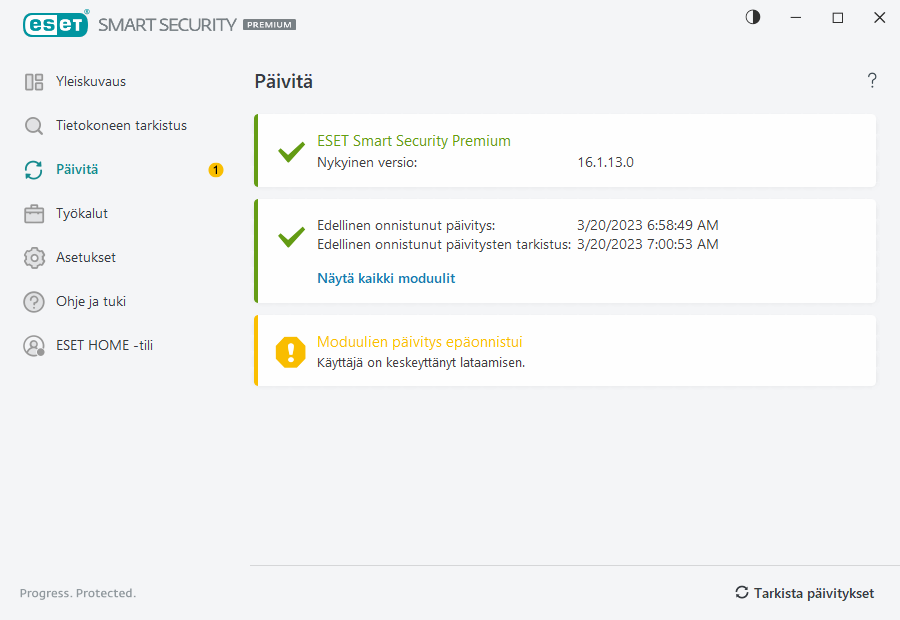Viewport: 900px width, 620px height.
Task: Click the Työkalut briefcase icon
Action: [x=34, y=214]
